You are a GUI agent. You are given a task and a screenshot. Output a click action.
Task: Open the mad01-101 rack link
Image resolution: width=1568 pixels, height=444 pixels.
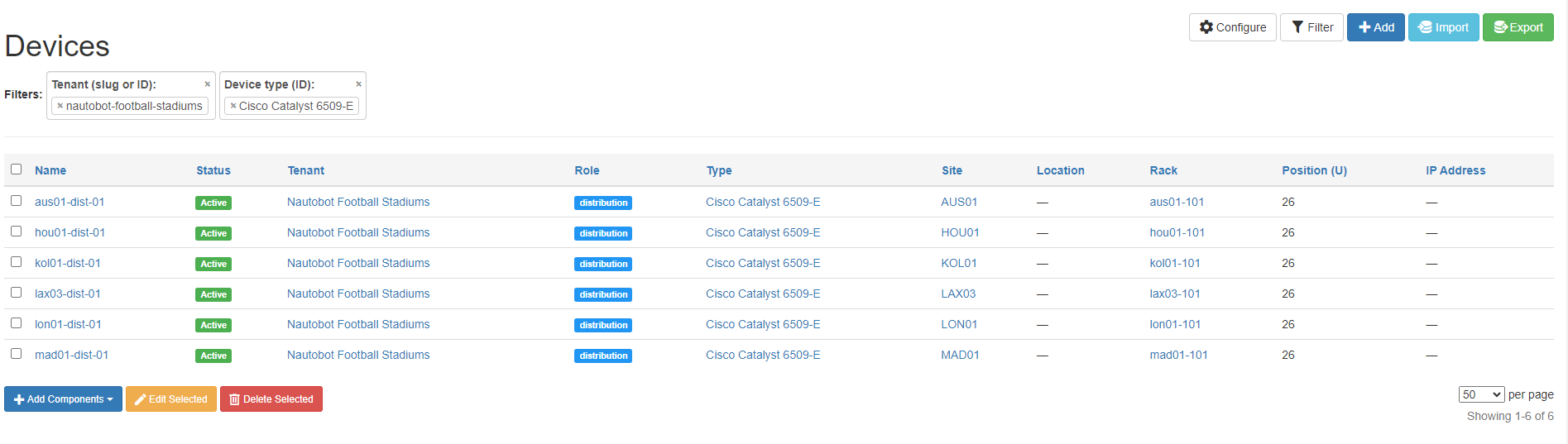1178,355
